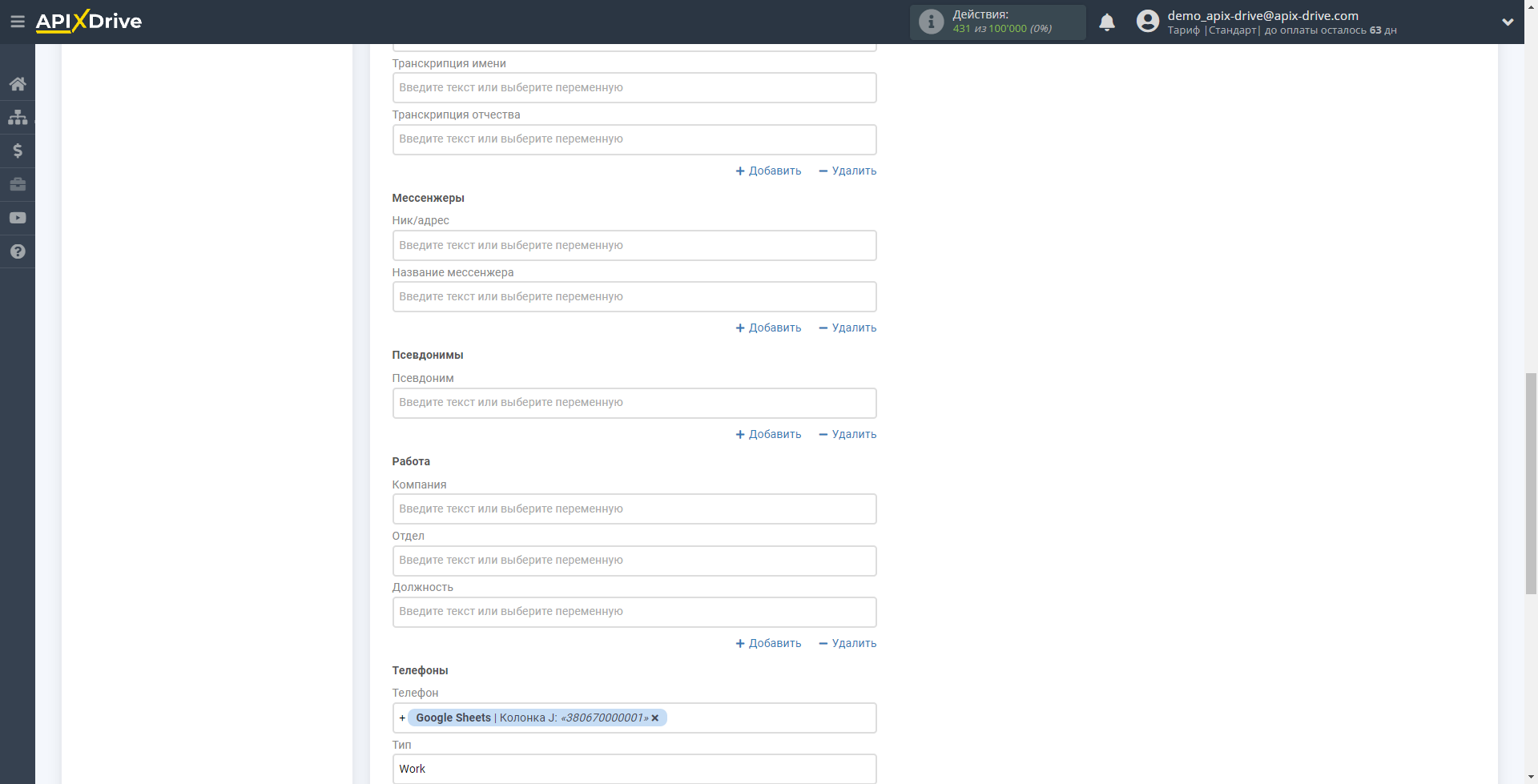The height and width of the screenshot is (784, 1538).
Task: Click the scrollbar down arrow
Action: tap(1531, 777)
